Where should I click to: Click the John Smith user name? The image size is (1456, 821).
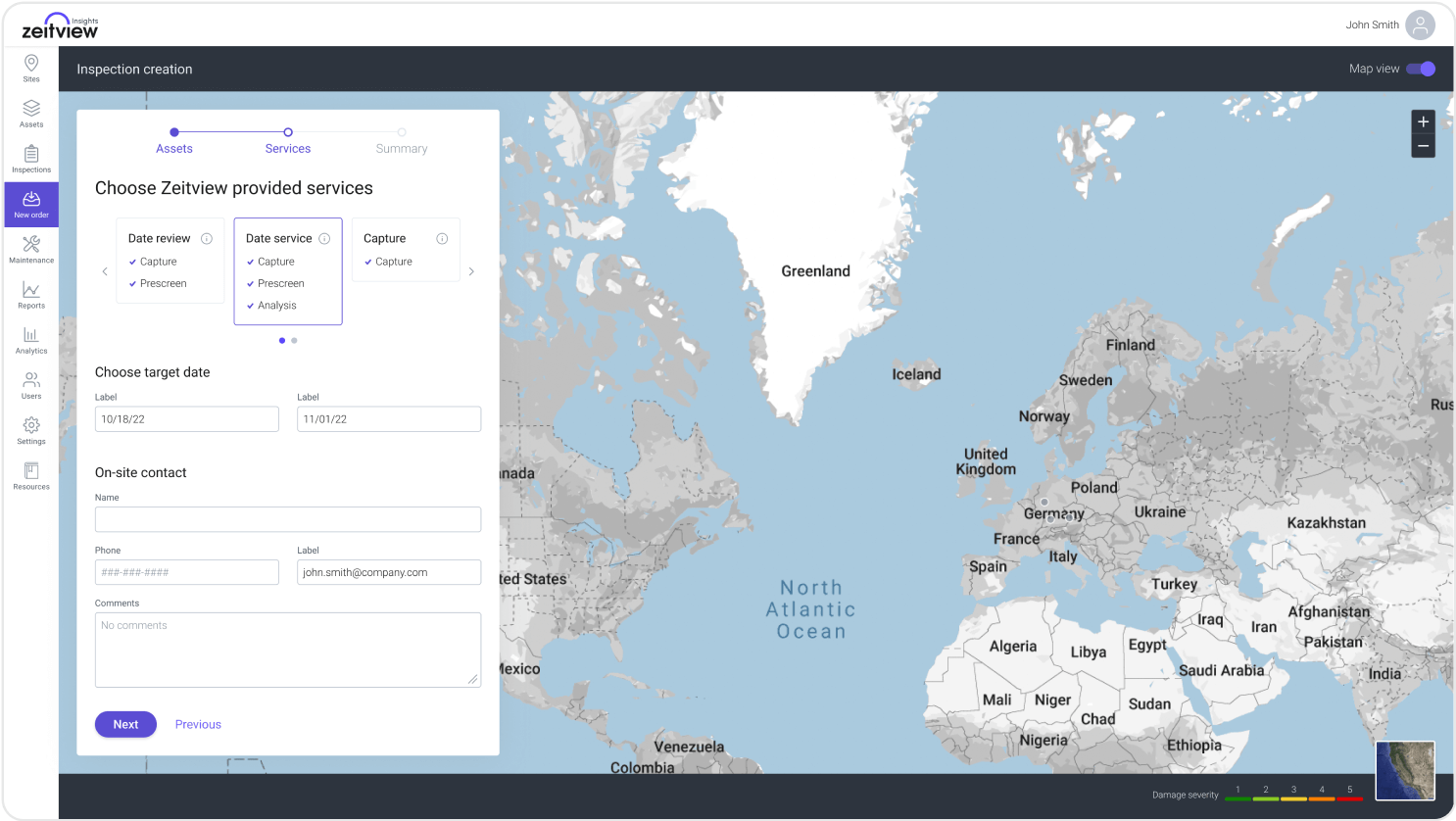click(x=1372, y=24)
